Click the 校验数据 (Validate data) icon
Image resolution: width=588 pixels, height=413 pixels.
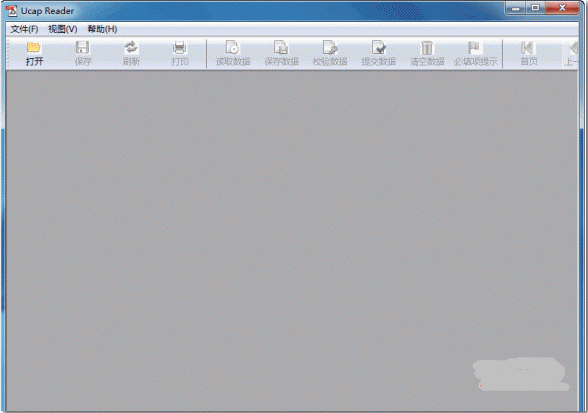(x=330, y=48)
